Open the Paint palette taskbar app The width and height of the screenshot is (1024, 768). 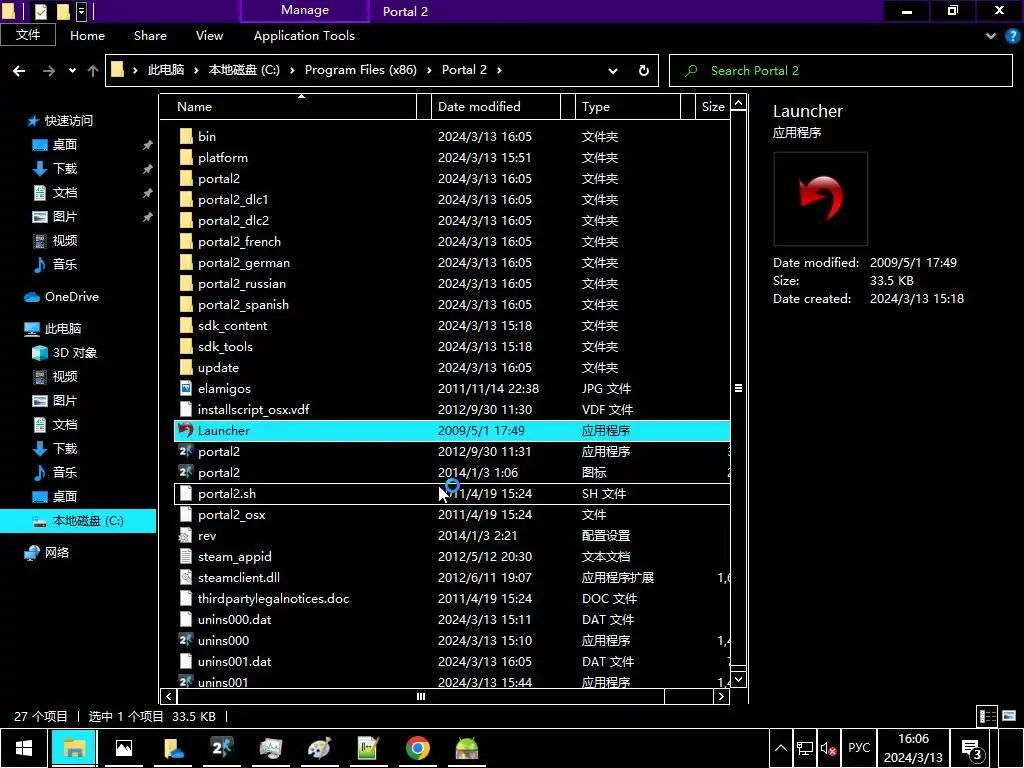point(319,748)
